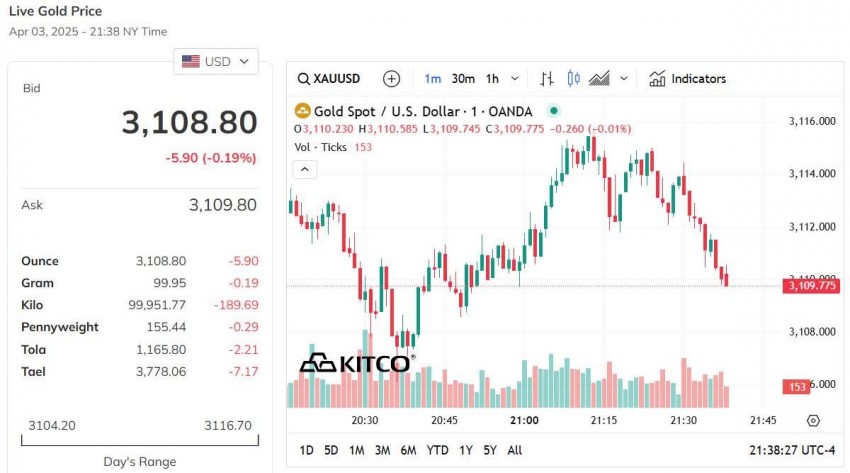Expand the chart style dropdown chevron
The image size is (850, 473).
(624, 79)
